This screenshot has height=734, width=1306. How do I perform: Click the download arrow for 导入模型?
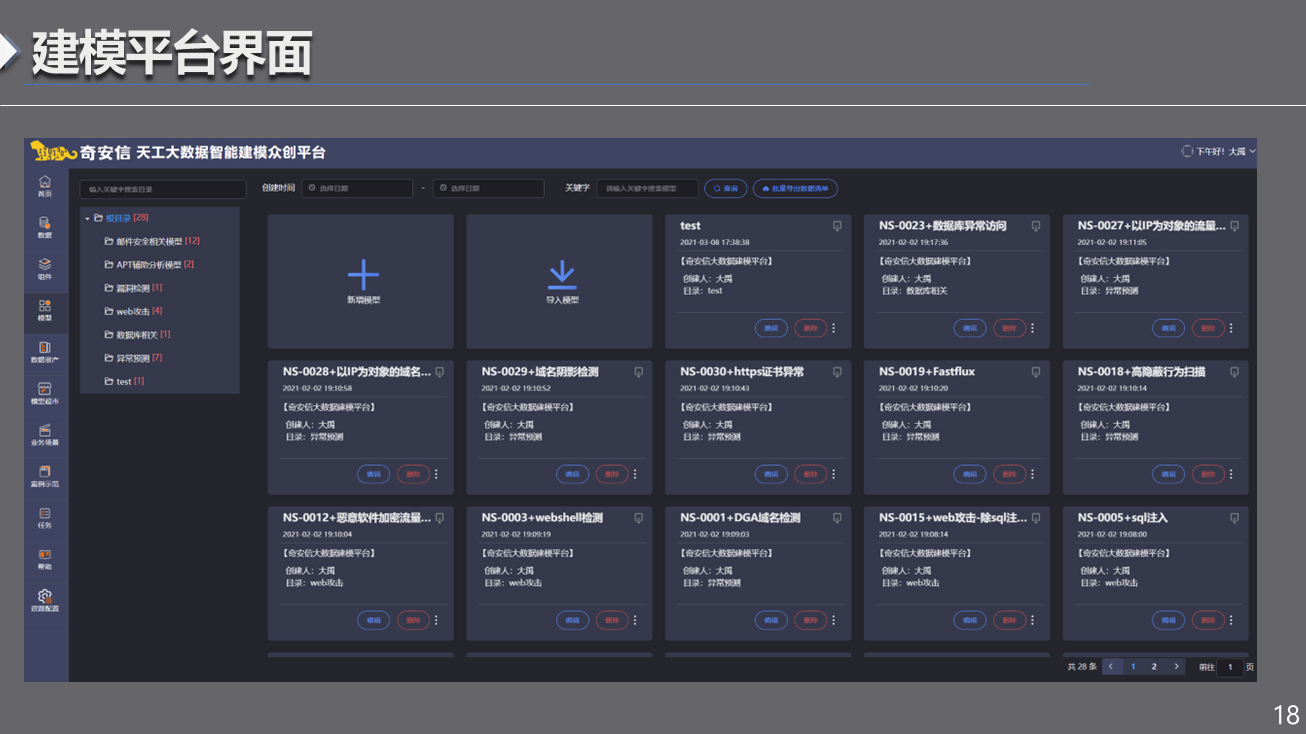click(x=562, y=275)
